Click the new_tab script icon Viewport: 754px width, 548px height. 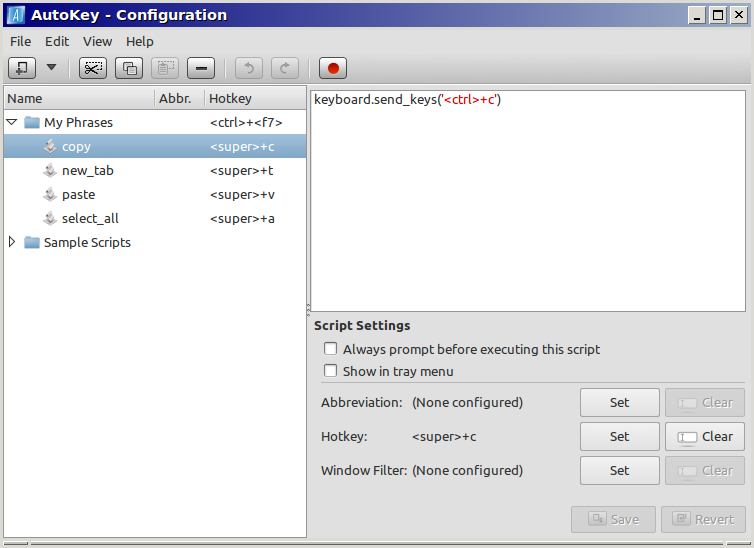(50, 170)
